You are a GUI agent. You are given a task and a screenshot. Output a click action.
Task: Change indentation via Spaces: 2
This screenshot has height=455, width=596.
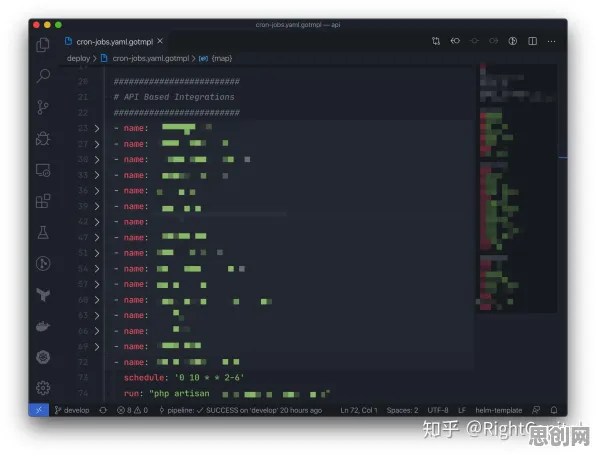tap(402, 411)
